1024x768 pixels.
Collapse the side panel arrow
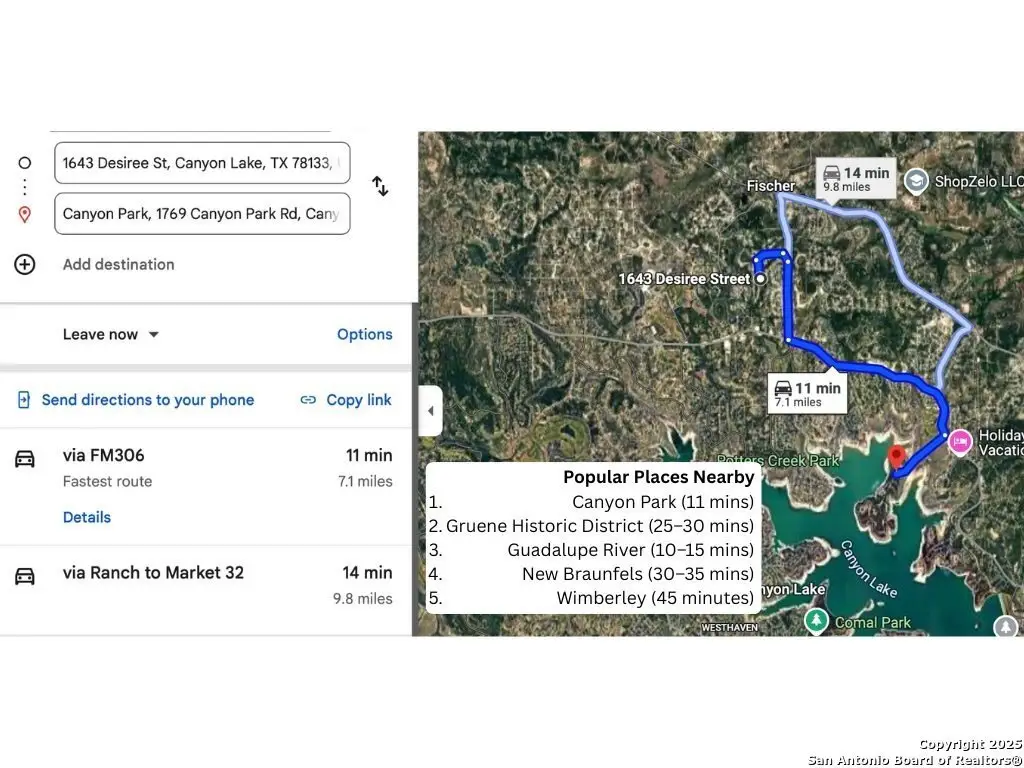[x=430, y=411]
